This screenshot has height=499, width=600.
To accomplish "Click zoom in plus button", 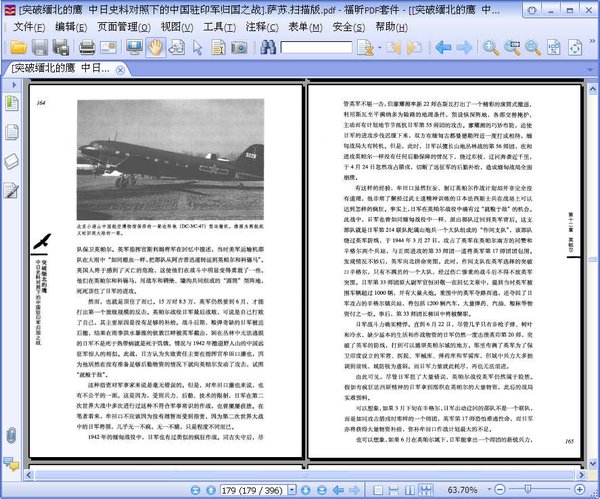I will (x=580, y=489).
